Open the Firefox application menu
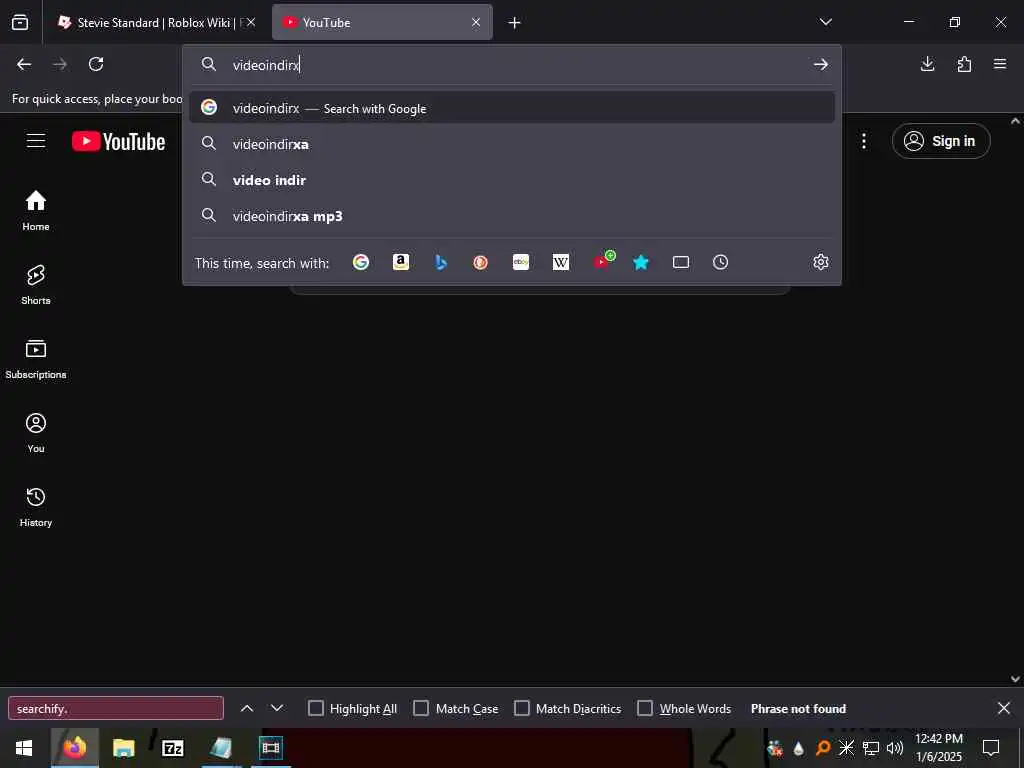This screenshot has height=768, width=1024. [x=1000, y=64]
